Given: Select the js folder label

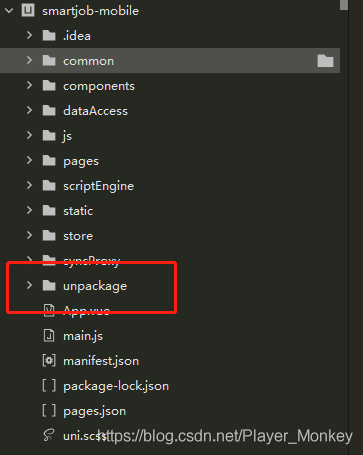Looking at the screenshot, I should tap(67, 136).
